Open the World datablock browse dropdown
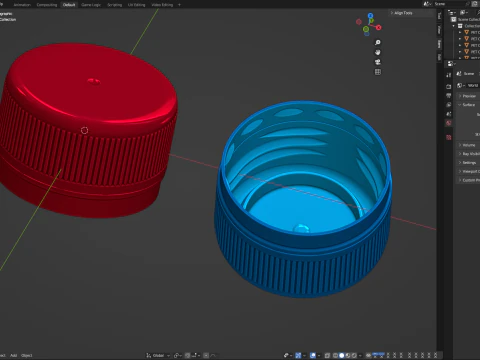 click(x=461, y=85)
